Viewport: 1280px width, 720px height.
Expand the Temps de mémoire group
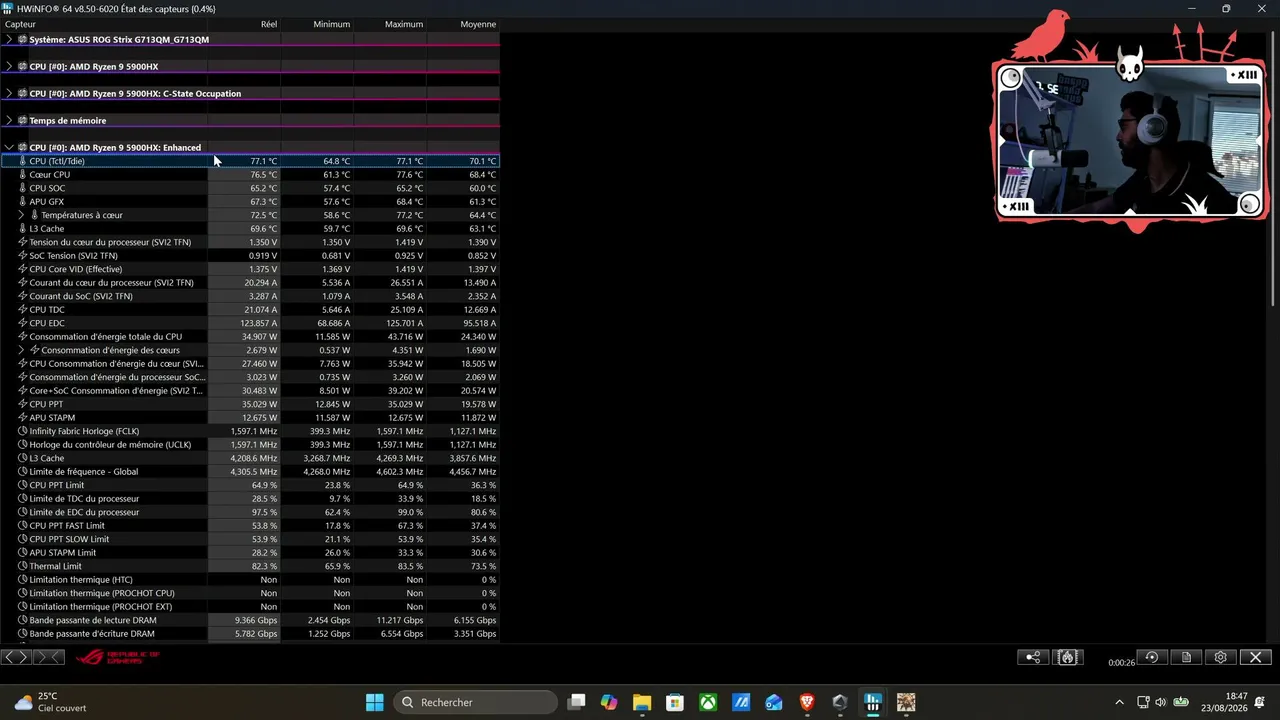pos(9,121)
